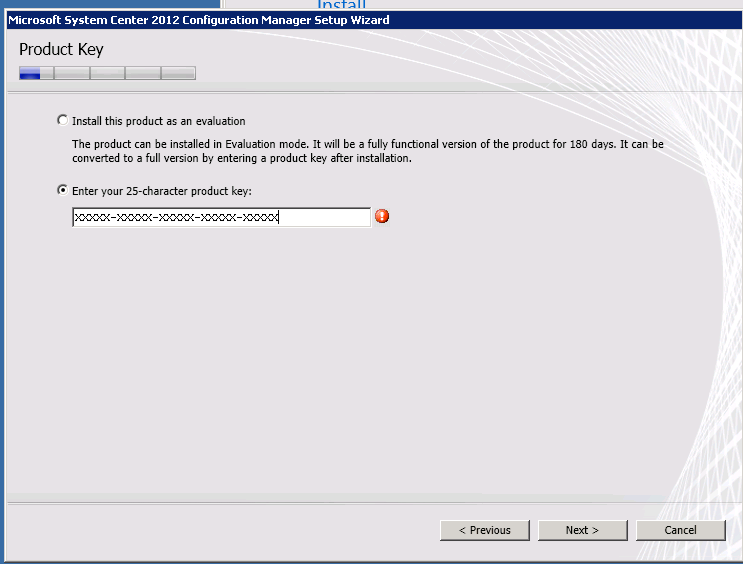The height and width of the screenshot is (564, 743).
Task: Go back with the Previous button
Action: pyautogui.click(x=485, y=530)
